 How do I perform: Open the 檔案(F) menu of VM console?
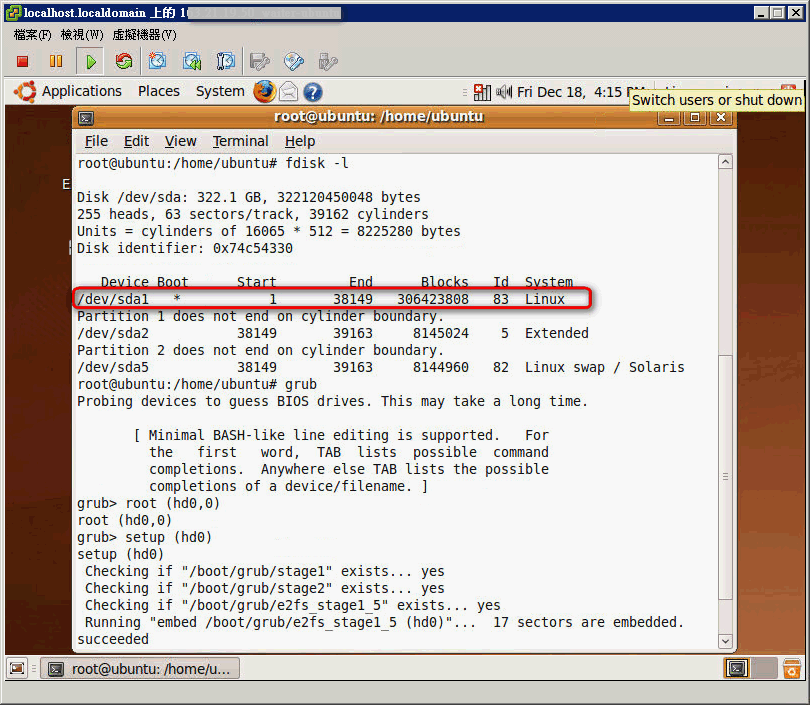(x=33, y=35)
